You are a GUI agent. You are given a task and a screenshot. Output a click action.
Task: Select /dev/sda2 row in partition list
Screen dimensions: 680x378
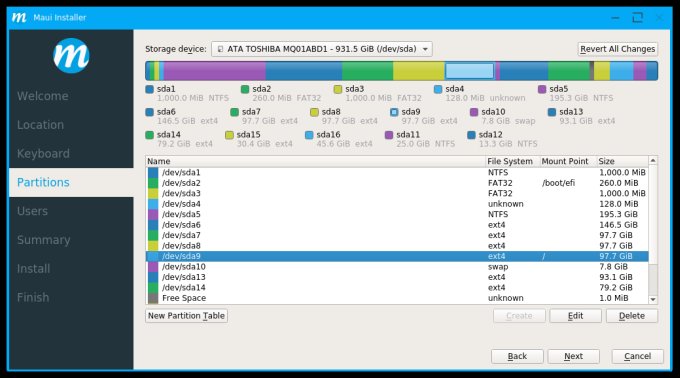tap(397, 183)
